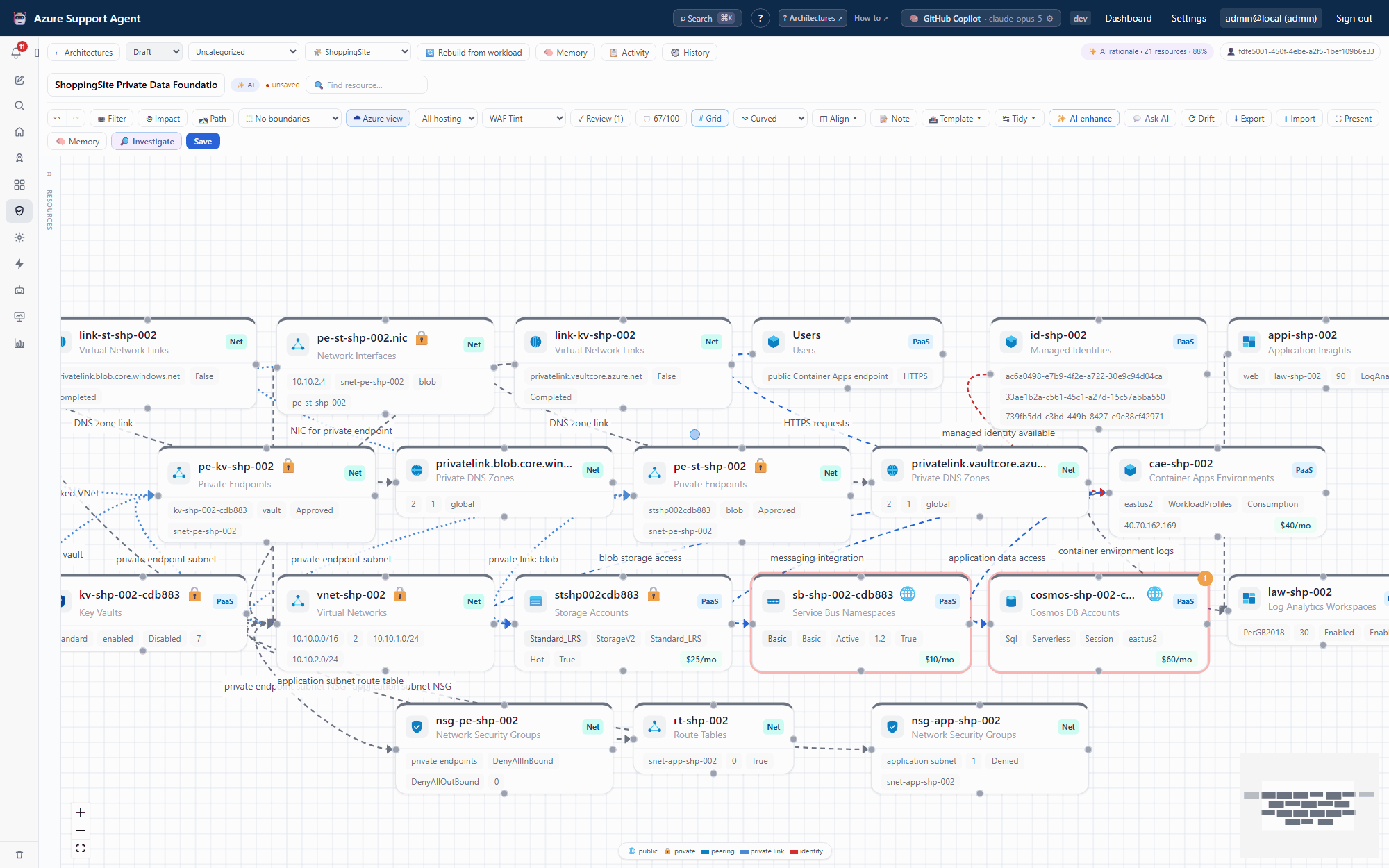Click the AI enhance button
This screenshot has height=868, width=1389.
tap(1084, 119)
